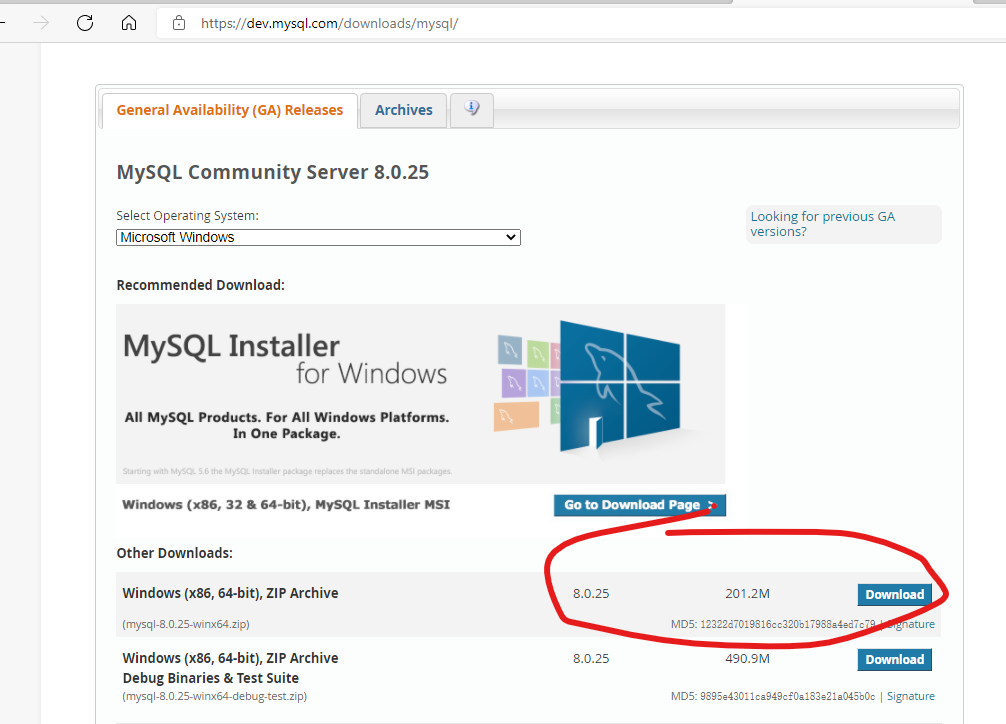Click Go to Download Page button
Screen dimensions: 1006x724
point(640,505)
